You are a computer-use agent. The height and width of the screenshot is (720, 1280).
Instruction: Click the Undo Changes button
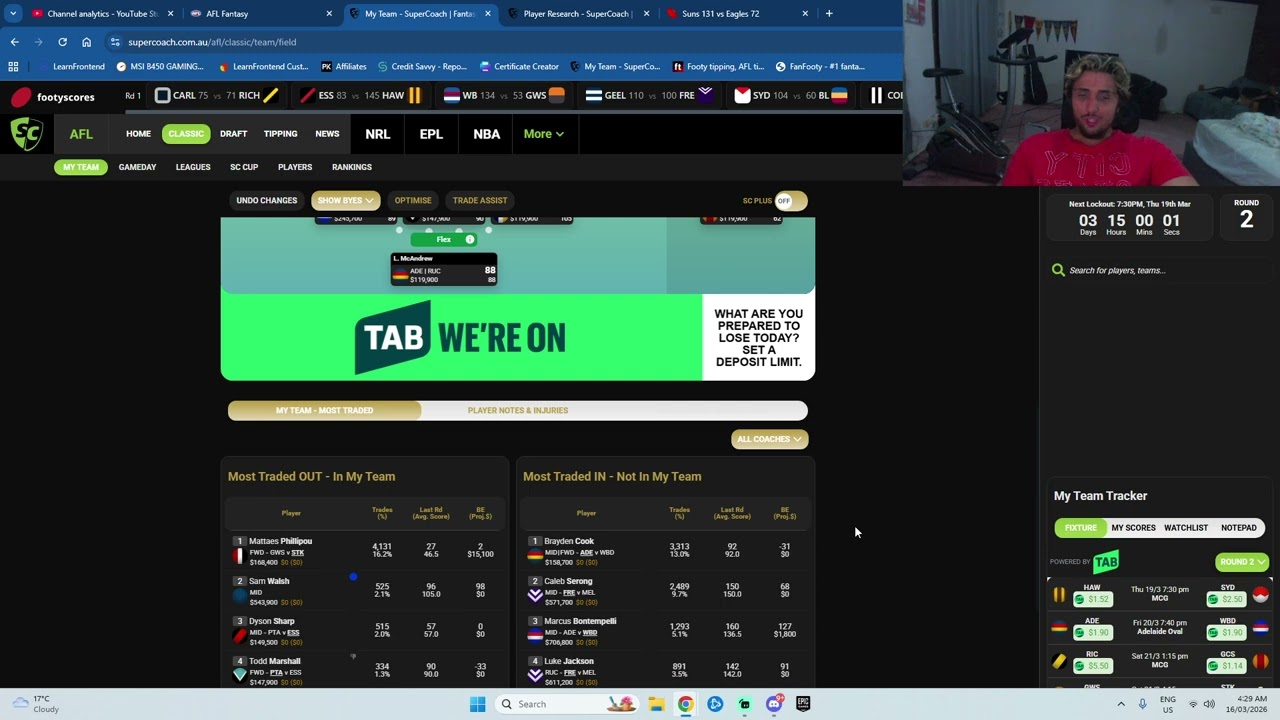click(x=266, y=201)
